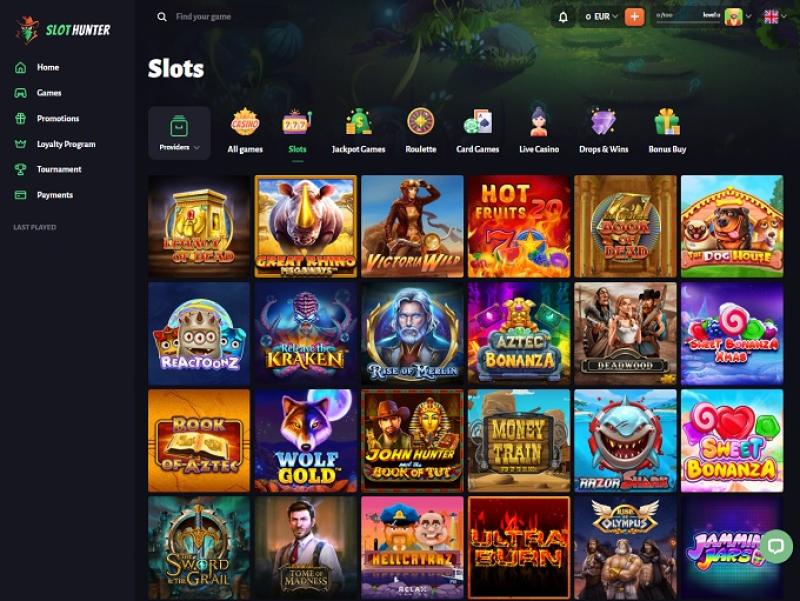Go to Promotions in the sidebar

click(x=58, y=118)
